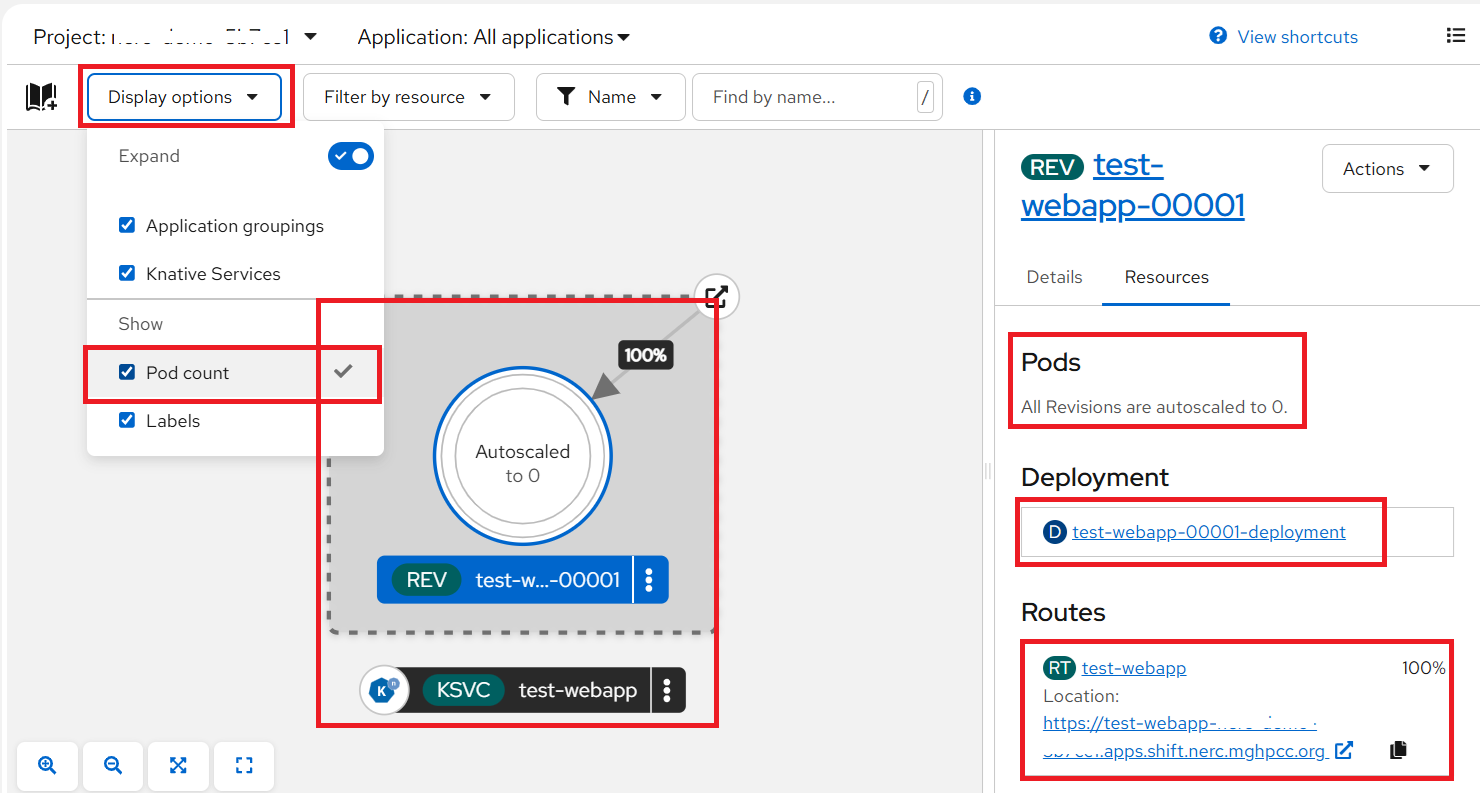
Task: Disable the Labels checkbox
Action: click(x=127, y=420)
